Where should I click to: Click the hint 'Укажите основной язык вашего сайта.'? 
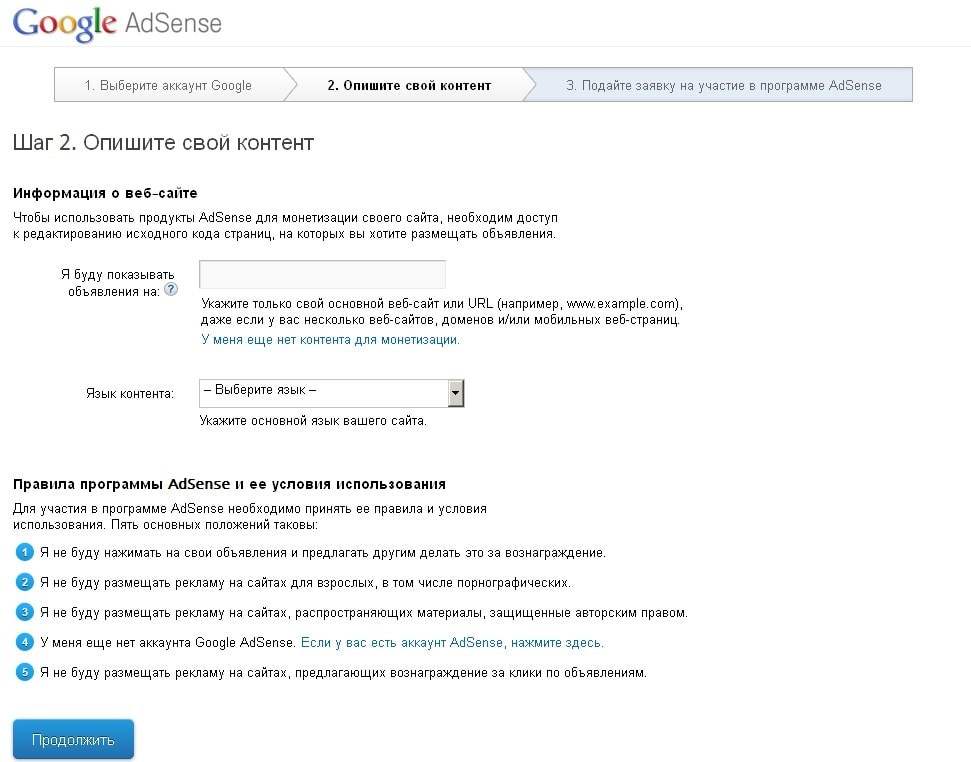(x=313, y=421)
